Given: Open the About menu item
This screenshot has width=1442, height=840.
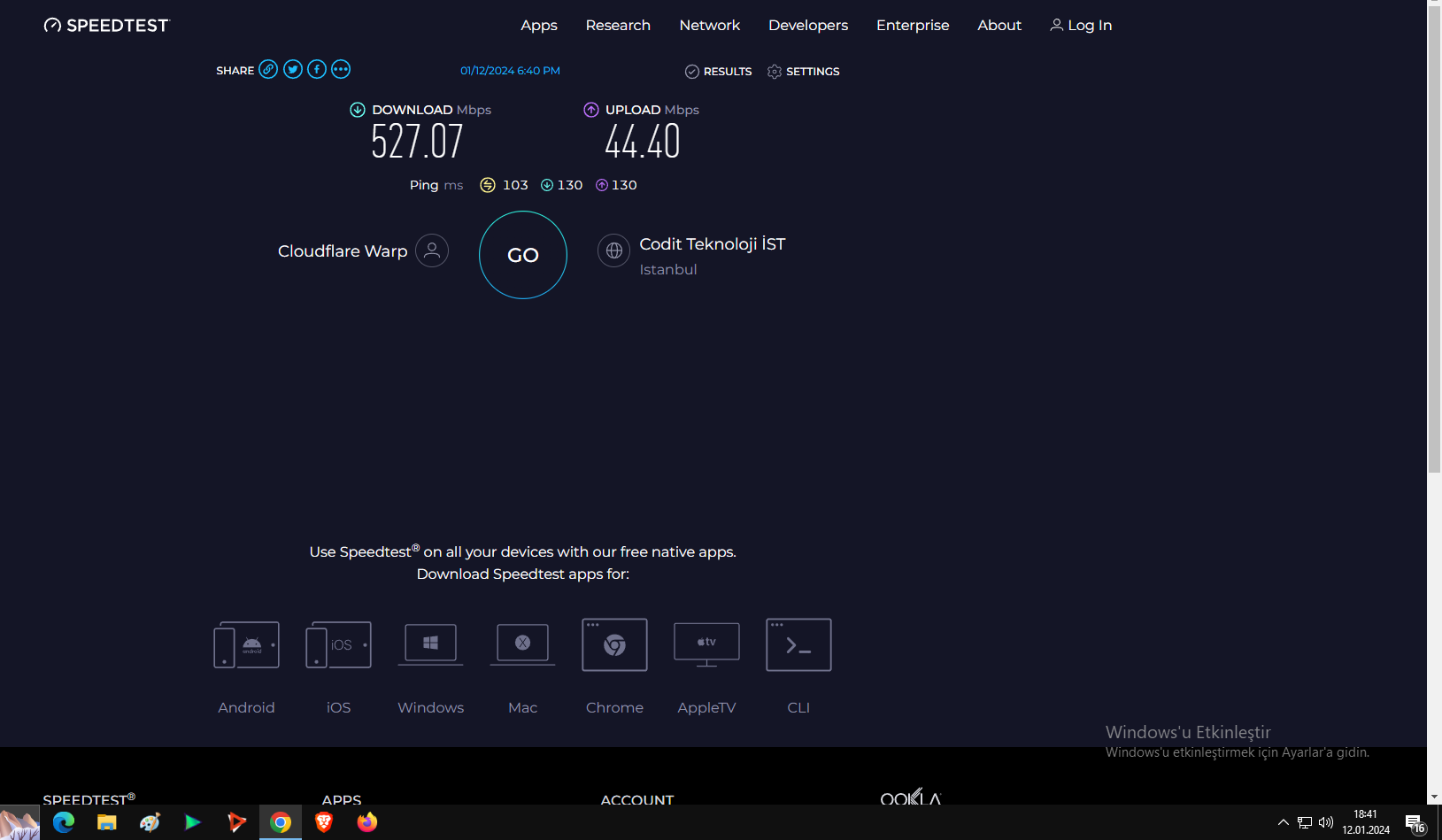Looking at the screenshot, I should coord(999,26).
